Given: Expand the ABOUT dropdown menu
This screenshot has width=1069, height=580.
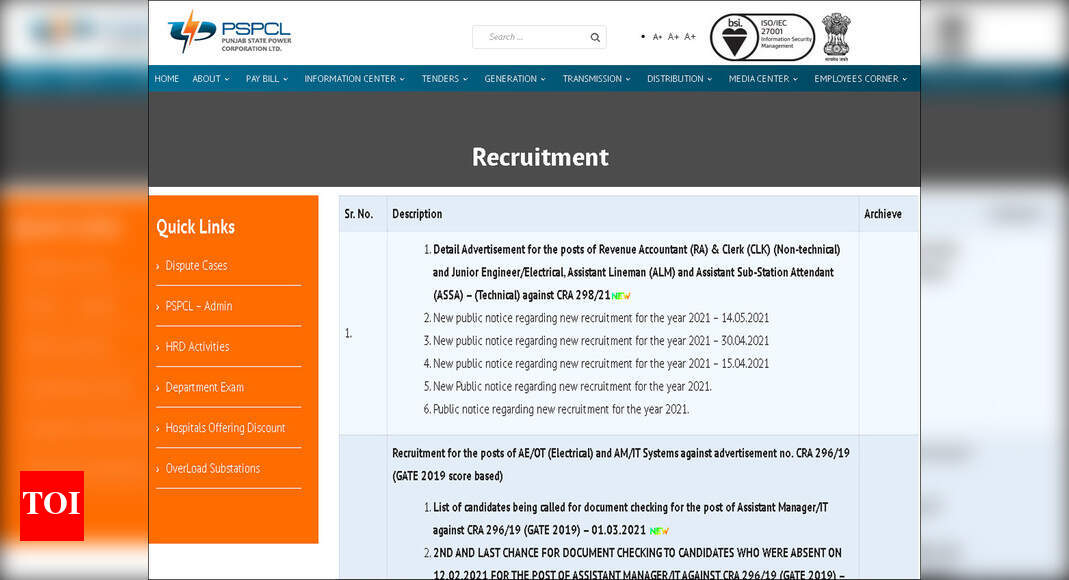Looking at the screenshot, I should [x=211, y=79].
